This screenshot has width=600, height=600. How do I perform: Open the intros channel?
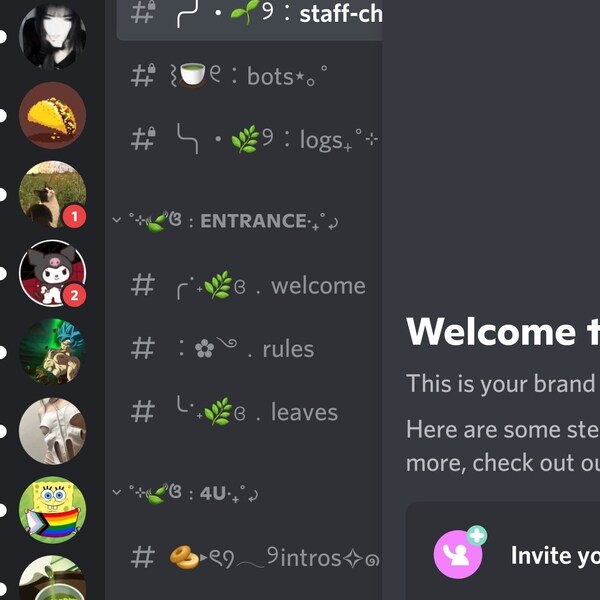tap(249, 557)
